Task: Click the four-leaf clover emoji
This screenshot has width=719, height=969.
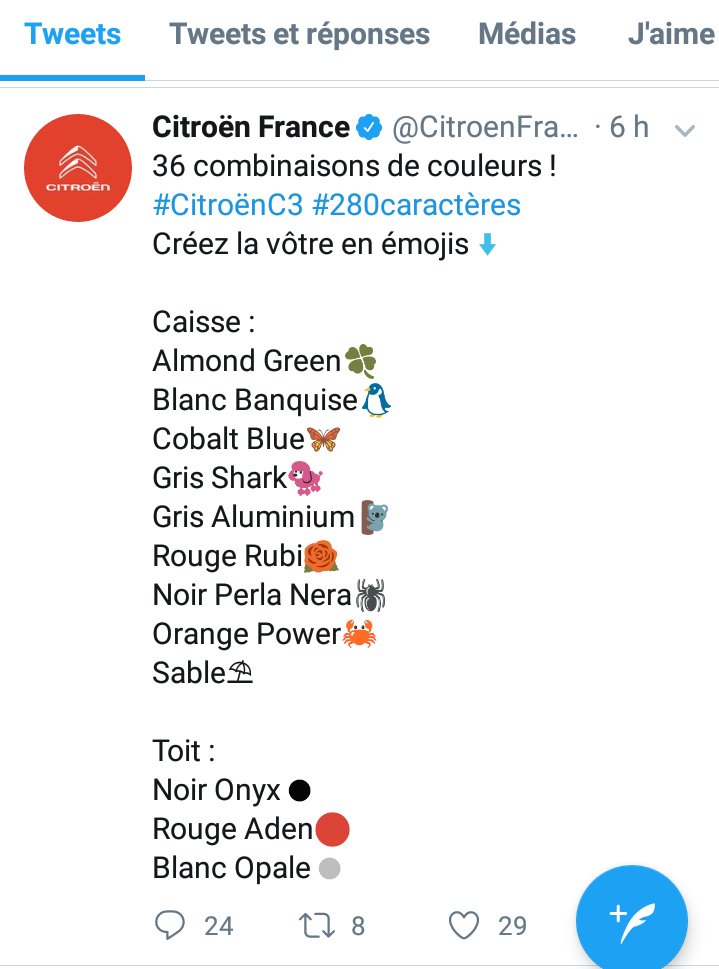Action: click(x=360, y=361)
